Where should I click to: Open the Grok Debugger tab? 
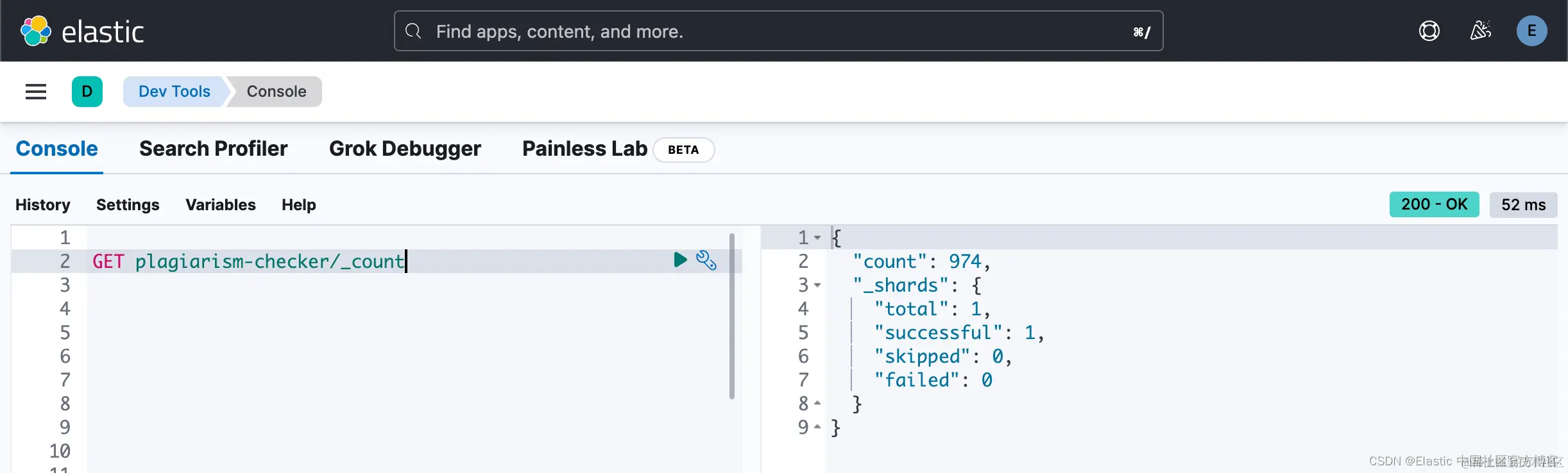pyautogui.click(x=405, y=149)
